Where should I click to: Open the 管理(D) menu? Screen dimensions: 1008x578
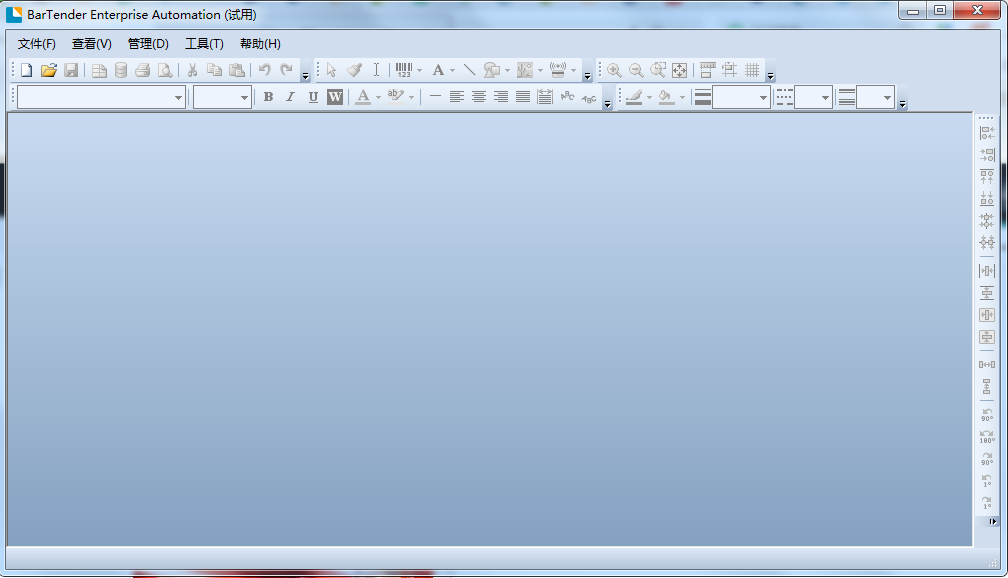[148, 44]
